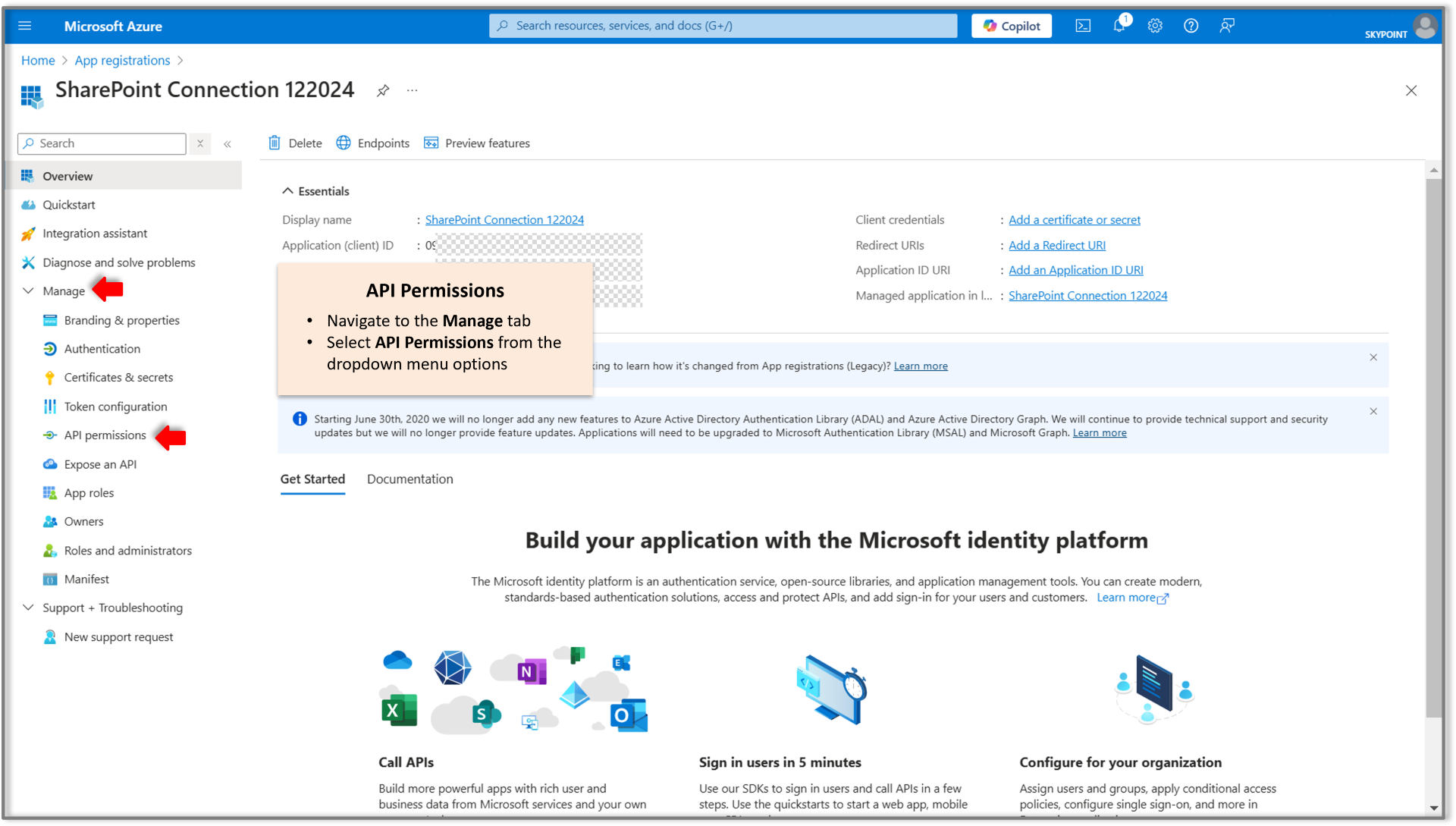Image resolution: width=1456 pixels, height=826 pixels.
Task: Launch Copilot from the header
Action: point(1012,26)
